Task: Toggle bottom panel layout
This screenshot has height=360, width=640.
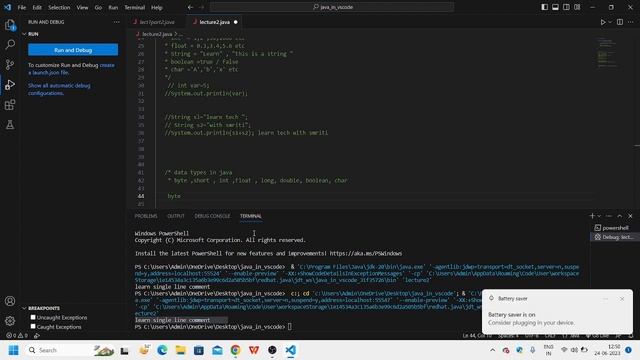Action: pos(556,7)
